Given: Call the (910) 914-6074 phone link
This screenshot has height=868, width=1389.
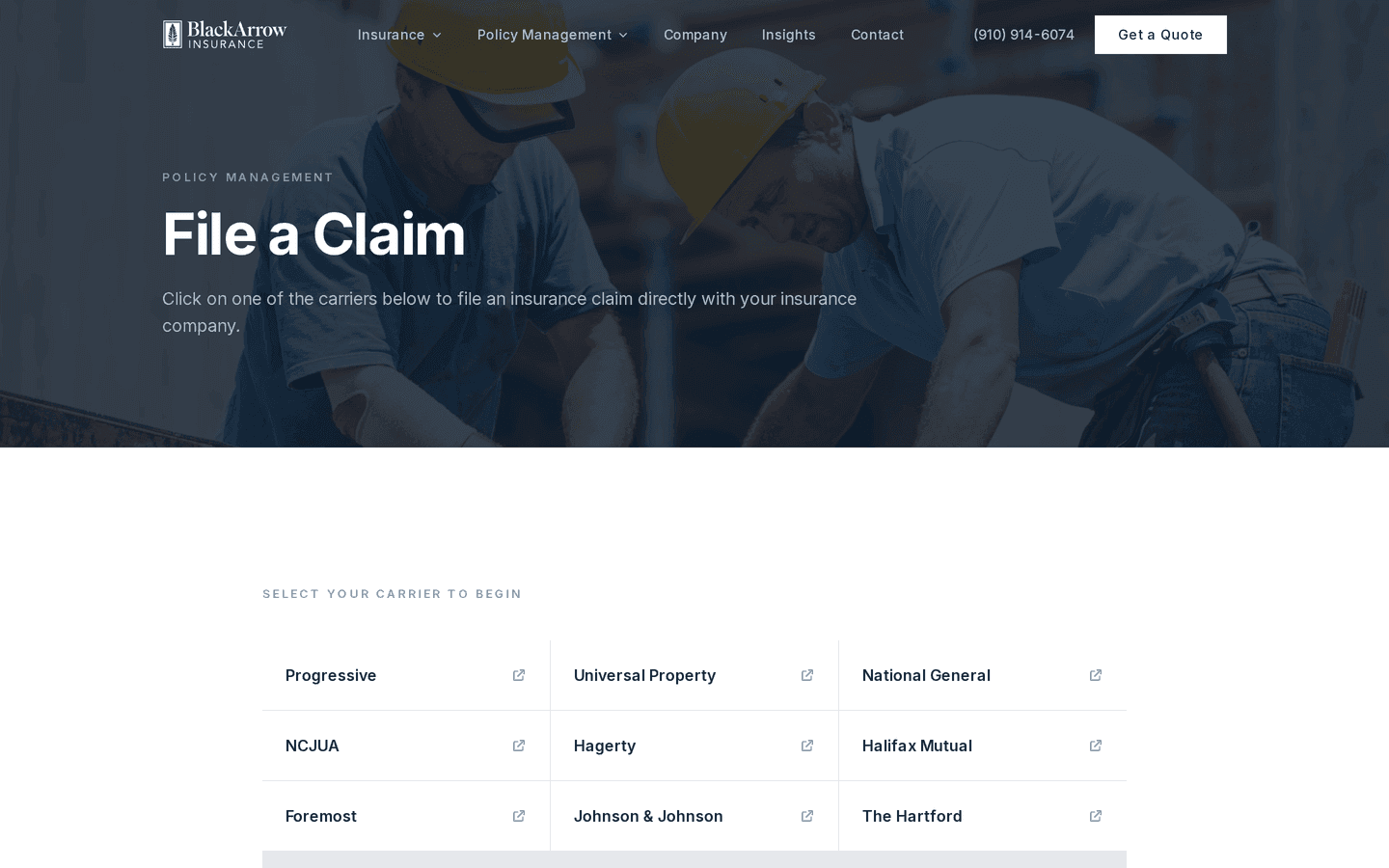Looking at the screenshot, I should [x=1023, y=35].
